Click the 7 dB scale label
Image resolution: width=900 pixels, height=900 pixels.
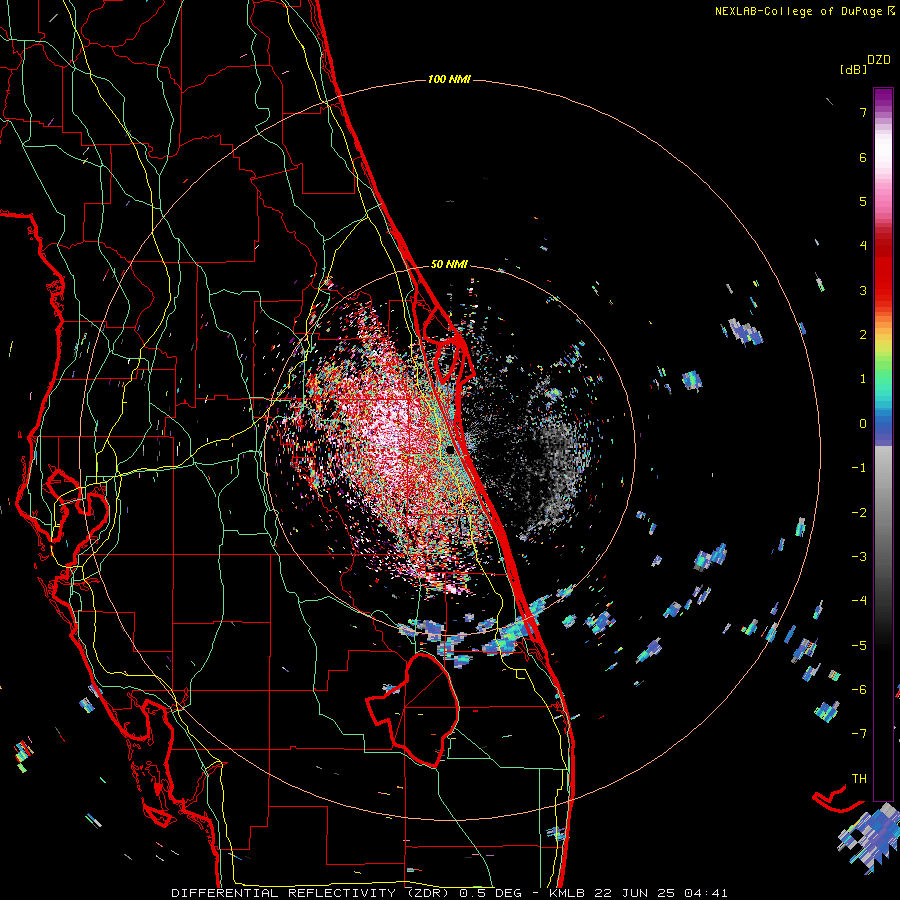click(863, 112)
